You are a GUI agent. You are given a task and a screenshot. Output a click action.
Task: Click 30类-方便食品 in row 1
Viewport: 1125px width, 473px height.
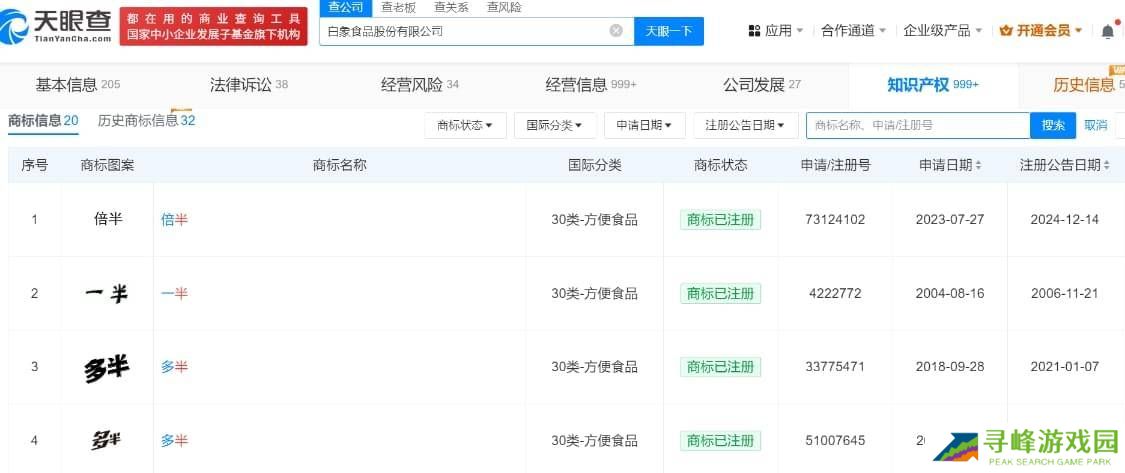coord(594,220)
